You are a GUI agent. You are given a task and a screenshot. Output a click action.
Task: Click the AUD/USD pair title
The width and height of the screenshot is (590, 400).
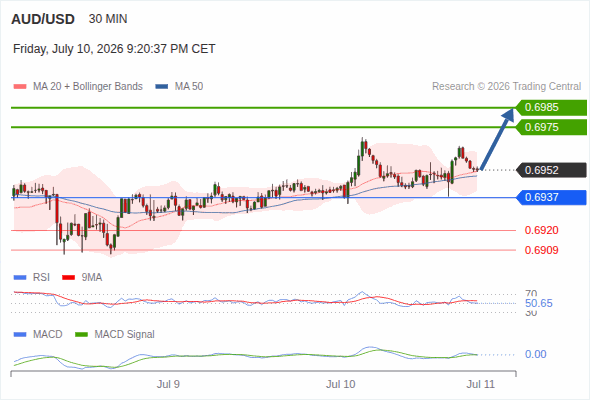point(43,19)
